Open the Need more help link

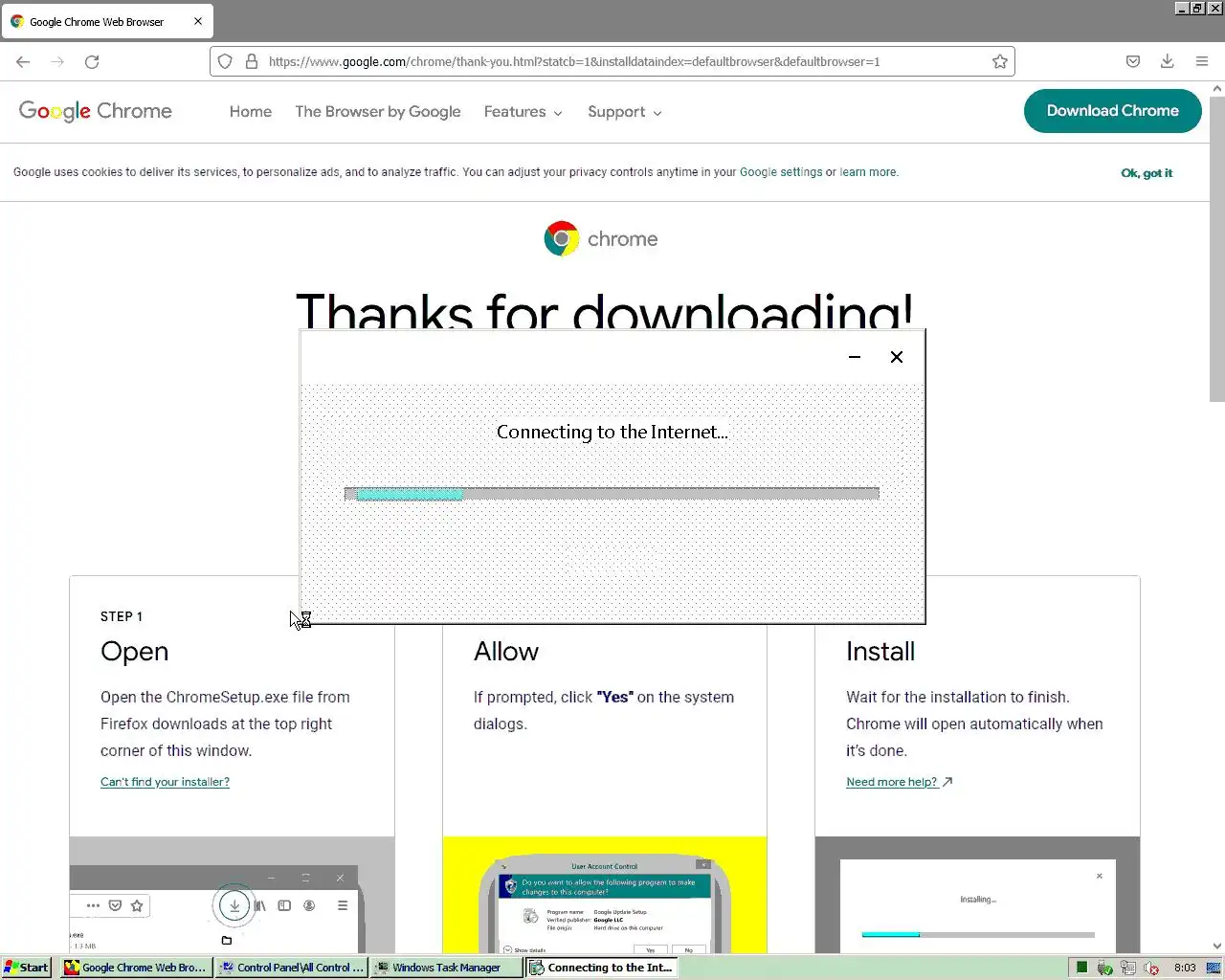click(899, 782)
